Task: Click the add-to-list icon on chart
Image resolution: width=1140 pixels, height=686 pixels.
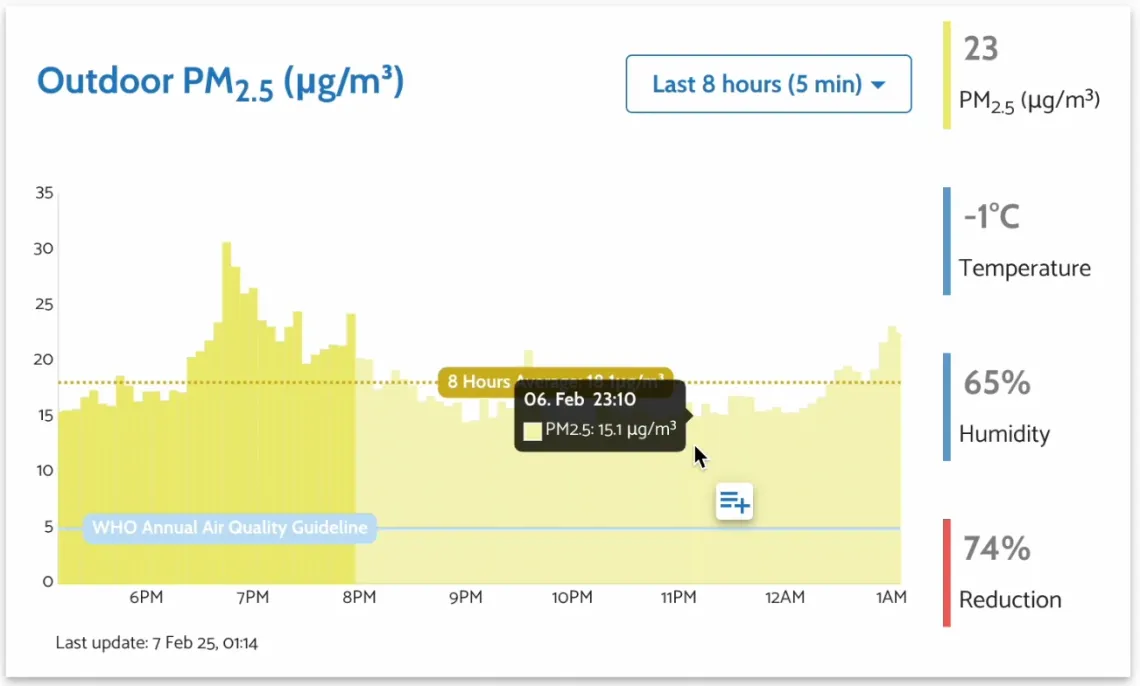Action: [x=734, y=502]
